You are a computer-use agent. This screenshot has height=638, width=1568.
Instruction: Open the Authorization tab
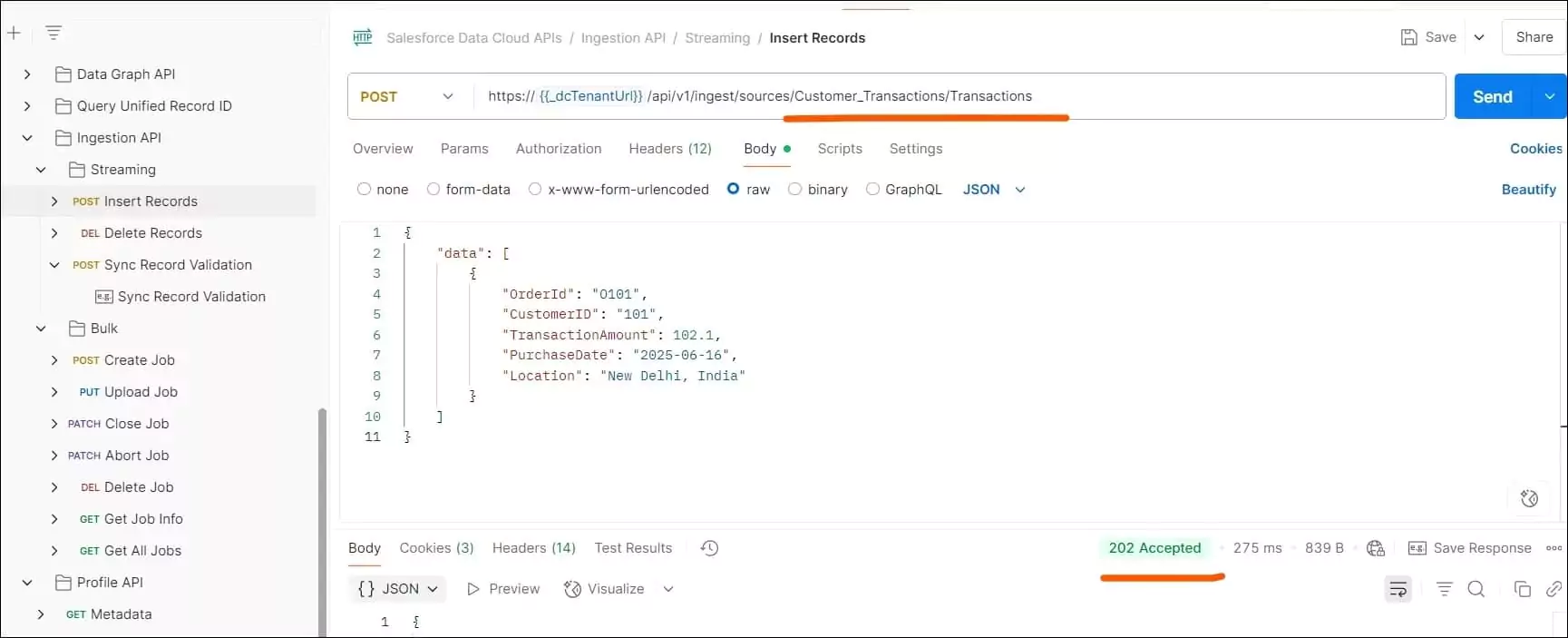click(x=559, y=149)
